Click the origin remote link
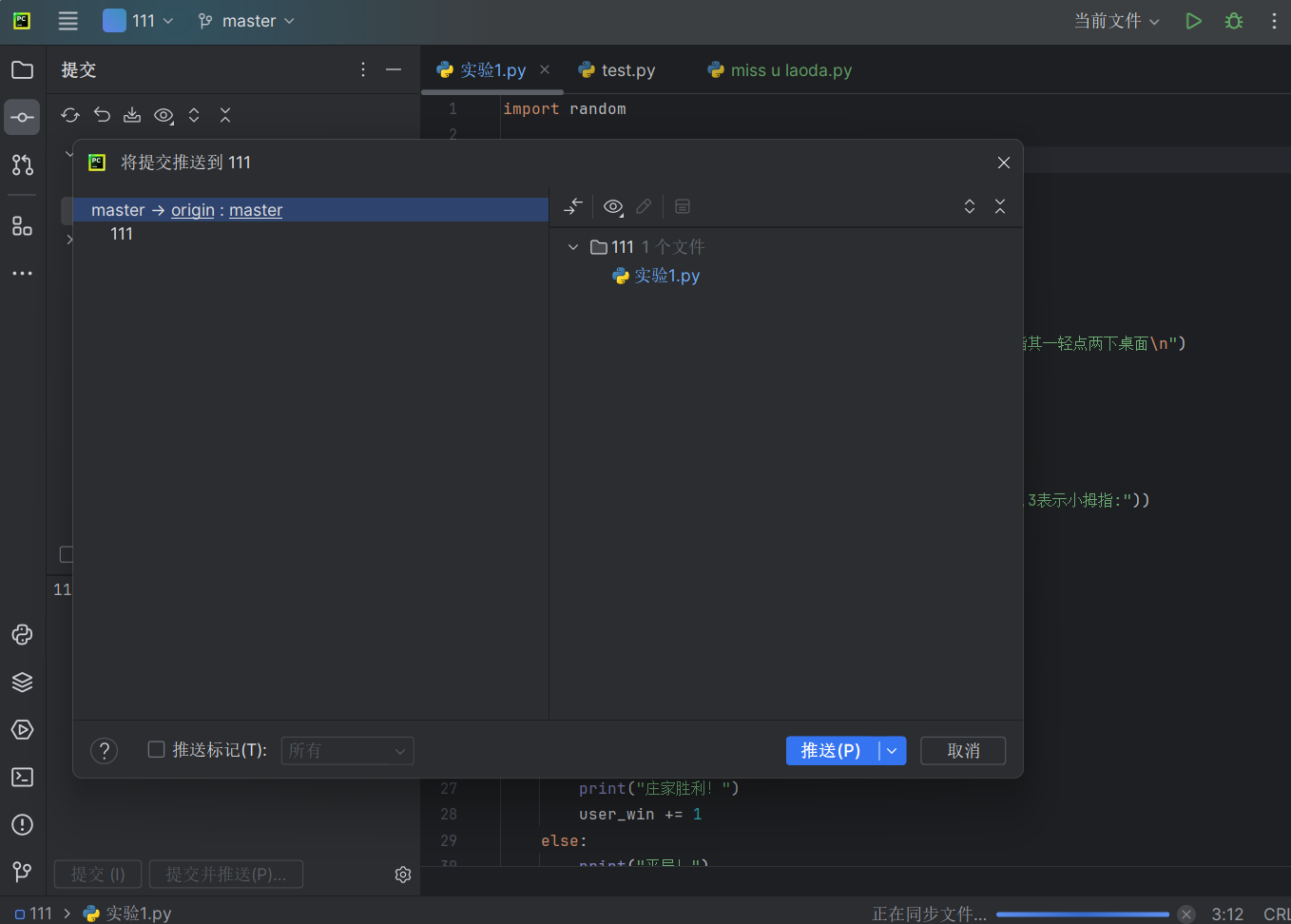This screenshot has height=924, width=1291. pos(193,210)
